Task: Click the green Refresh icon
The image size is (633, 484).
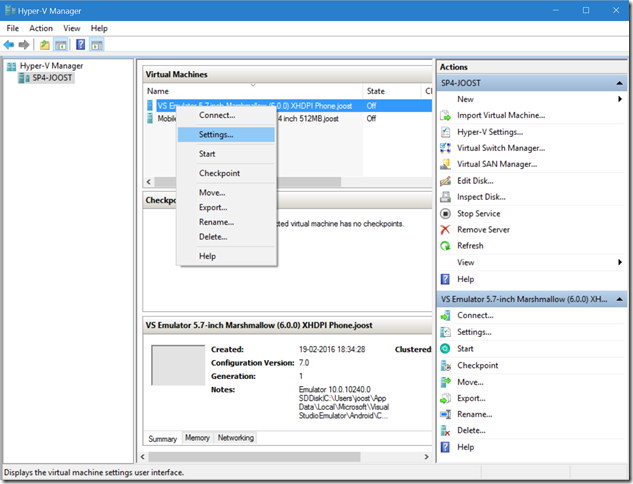Action: (445, 246)
